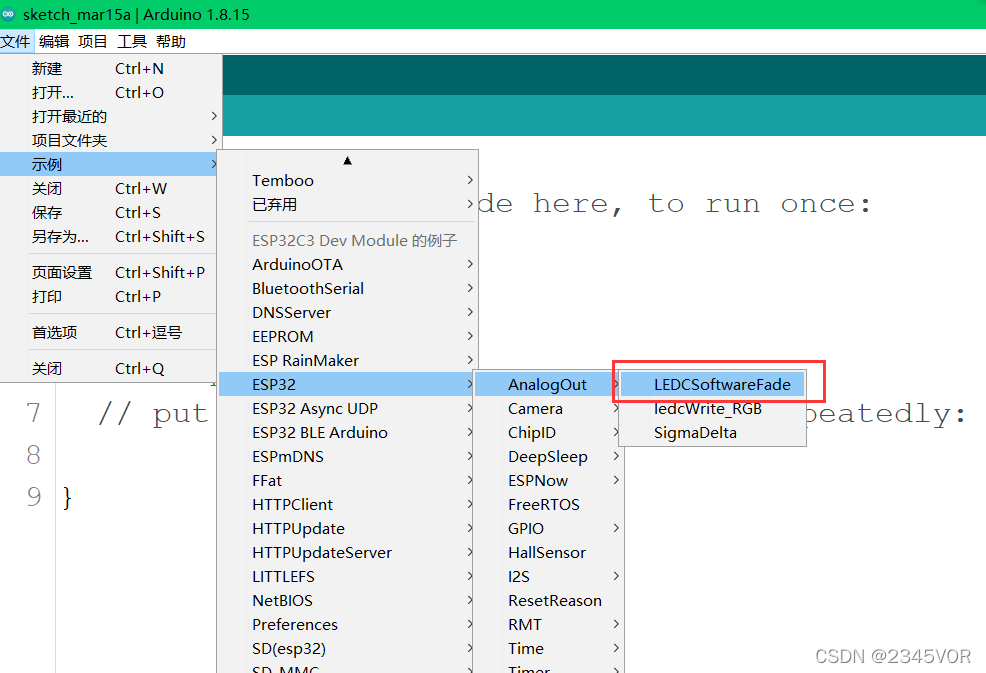
Task: Expand the Temboo examples submenu
Action: 348,181
